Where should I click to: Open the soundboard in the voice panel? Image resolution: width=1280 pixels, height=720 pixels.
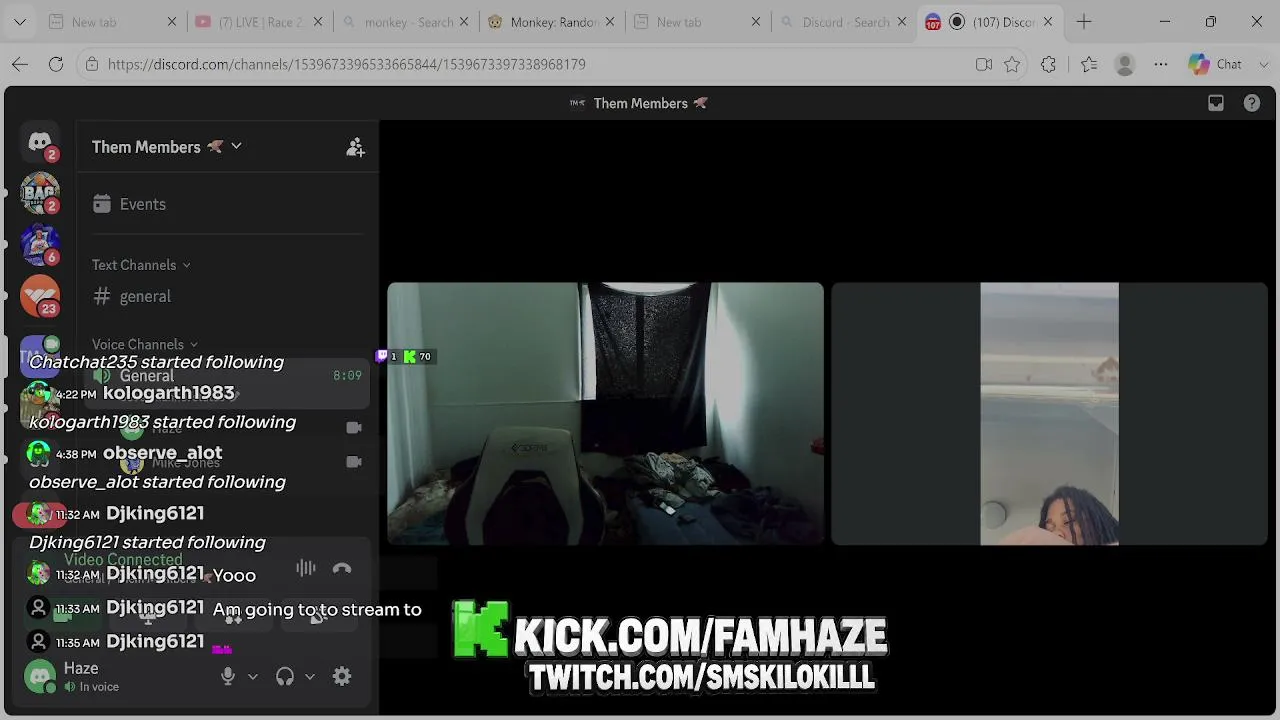pos(319,616)
